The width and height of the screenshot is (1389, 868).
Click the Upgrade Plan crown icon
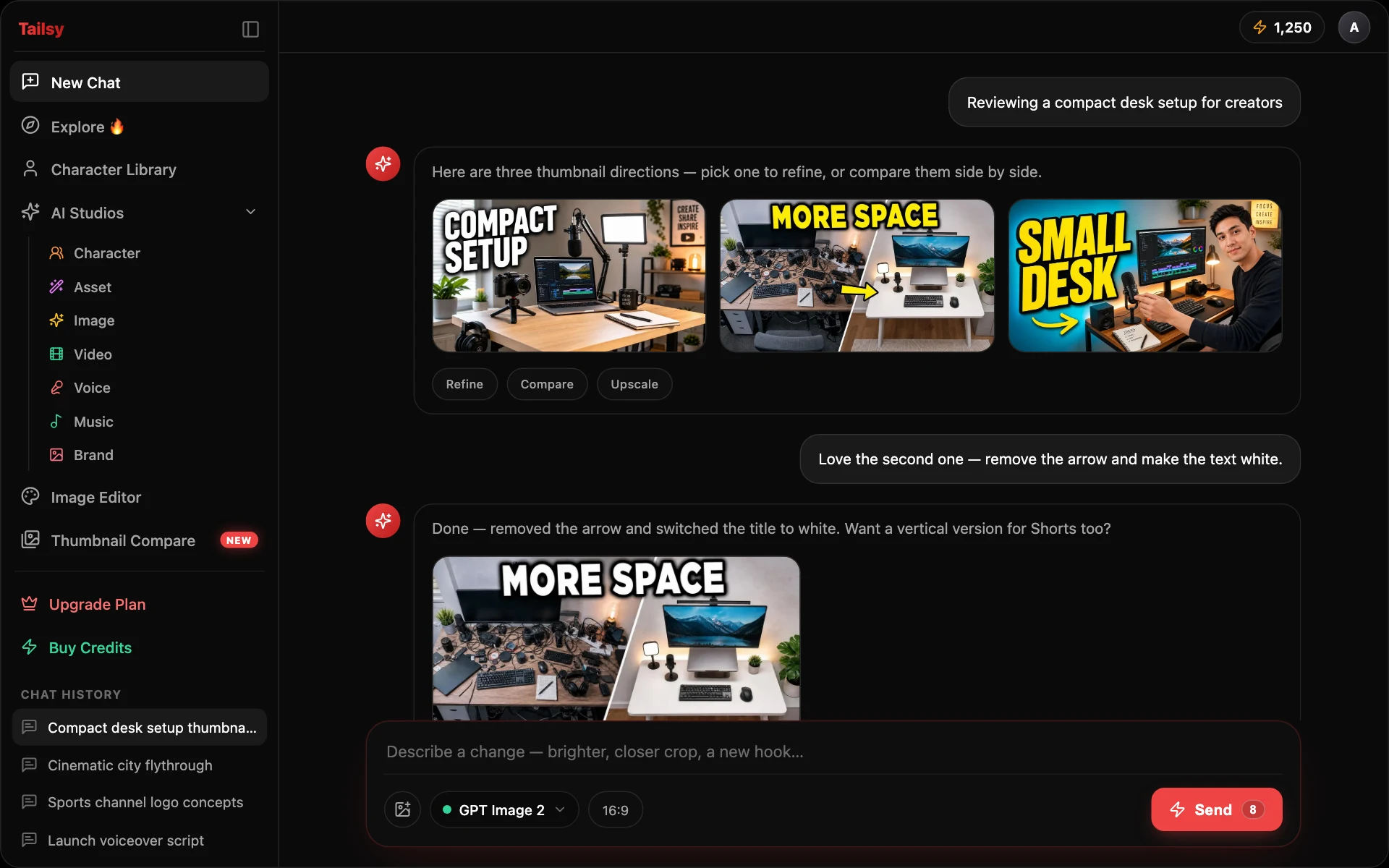coord(30,603)
